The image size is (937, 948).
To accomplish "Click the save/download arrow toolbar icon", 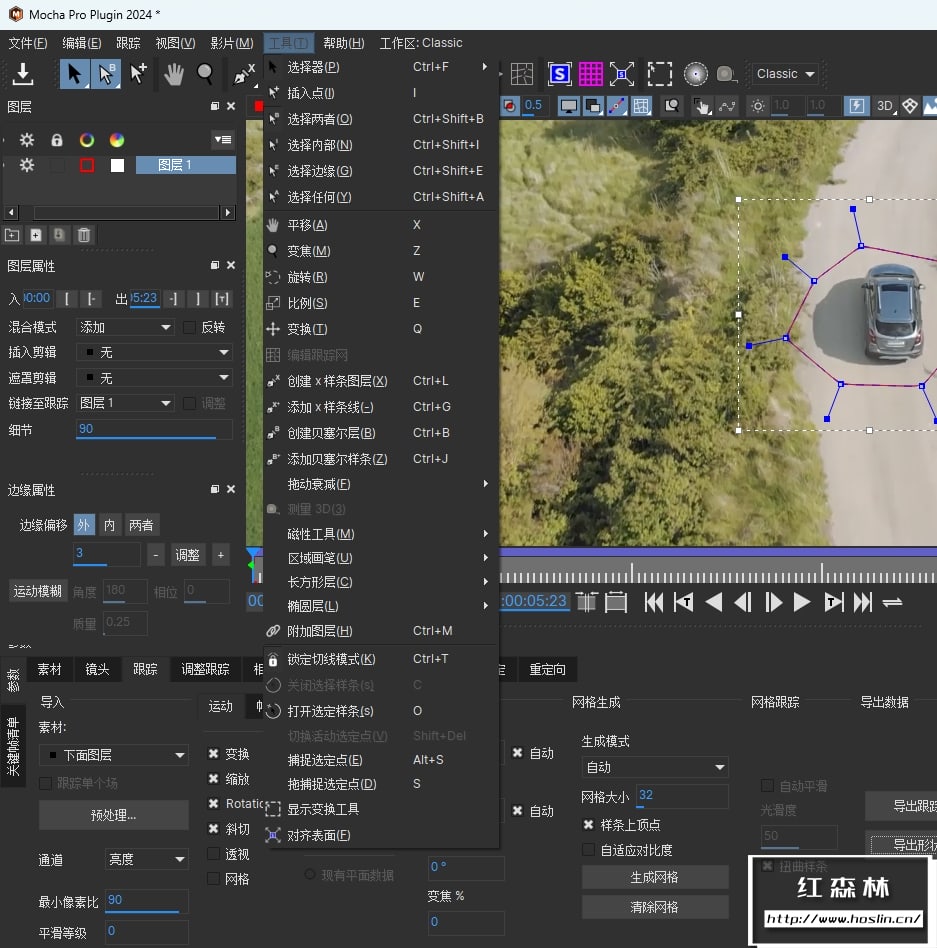I will [x=23, y=73].
